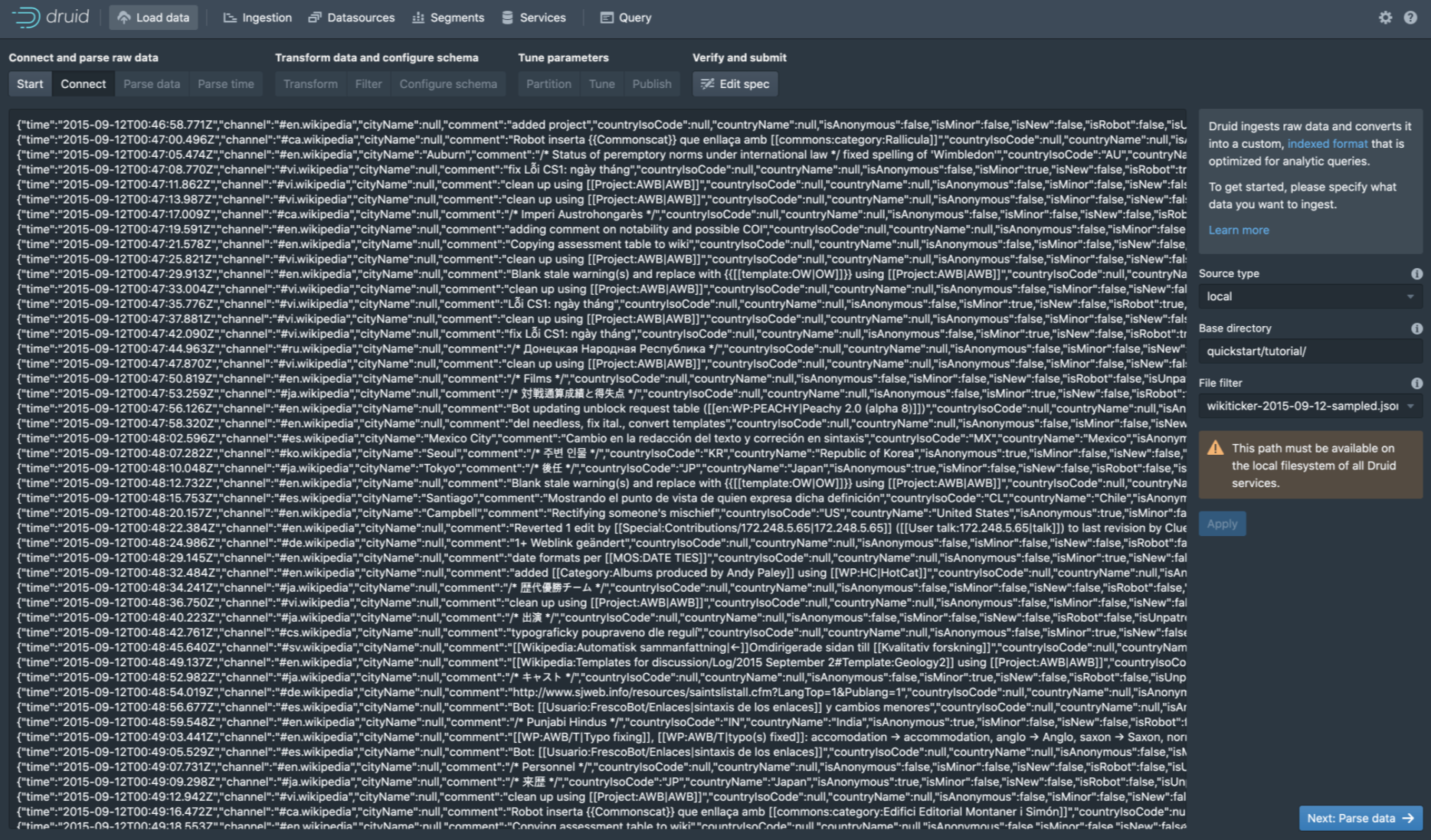Select the row with cityName 'Seoul'
The image size is (1431, 840).
(601, 453)
